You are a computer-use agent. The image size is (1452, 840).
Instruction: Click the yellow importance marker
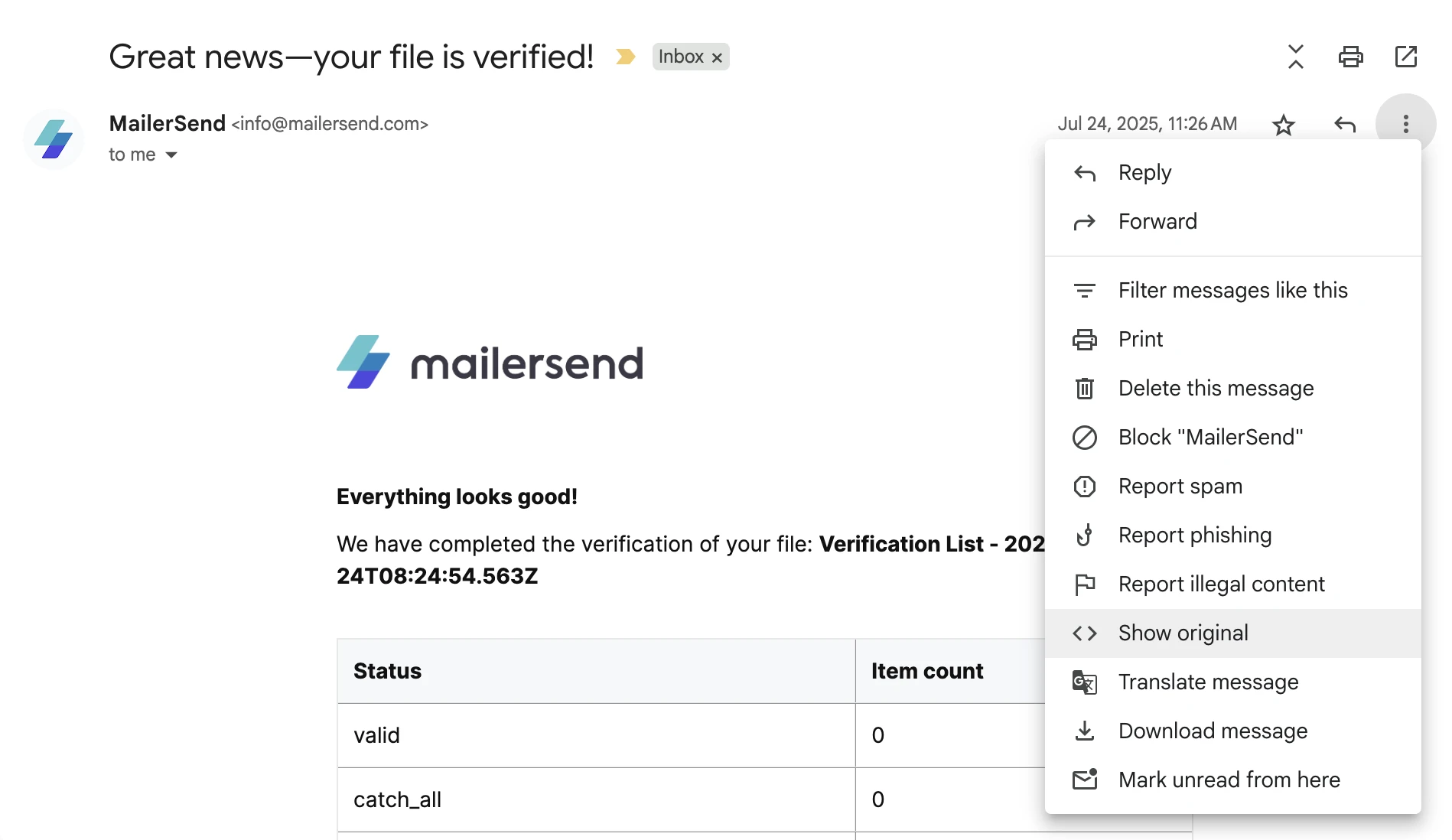click(x=625, y=57)
